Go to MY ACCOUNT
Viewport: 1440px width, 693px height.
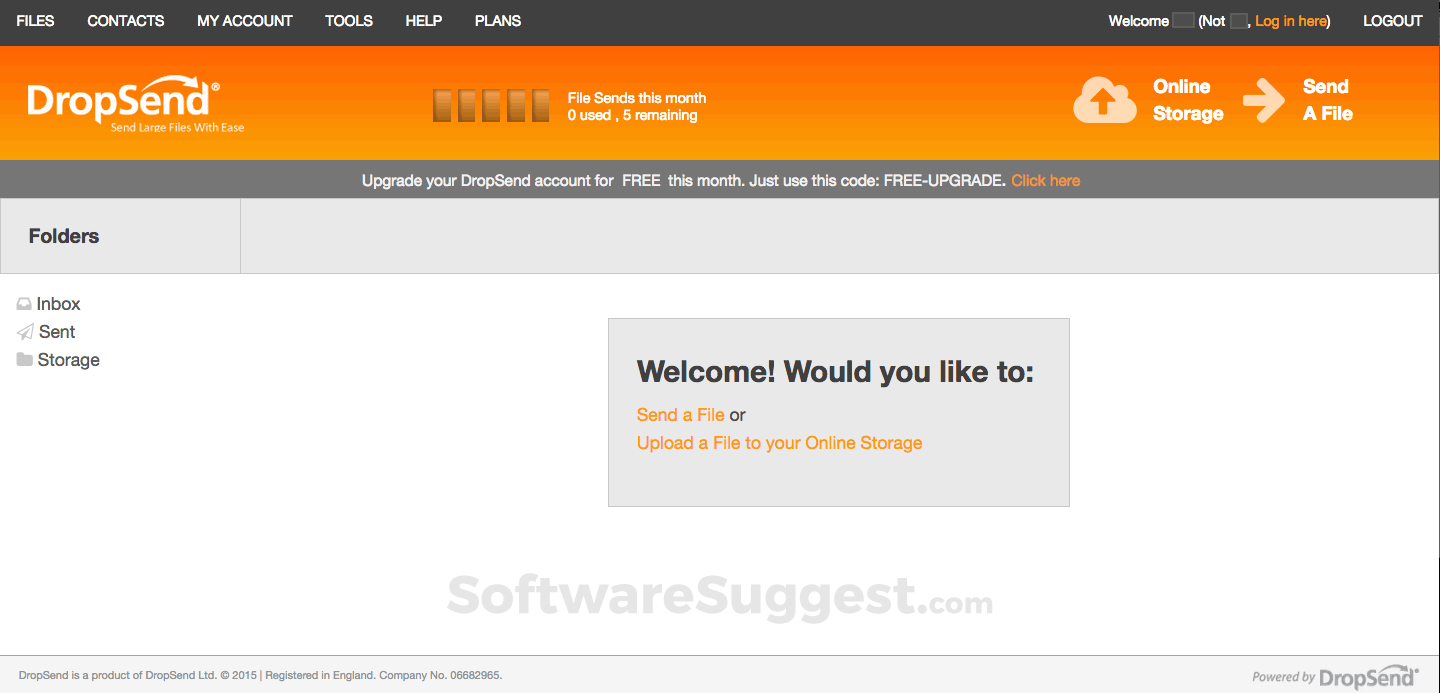coord(245,21)
